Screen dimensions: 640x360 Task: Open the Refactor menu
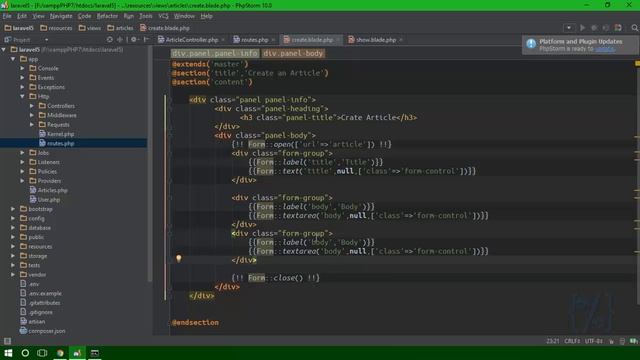click(x=107, y=16)
